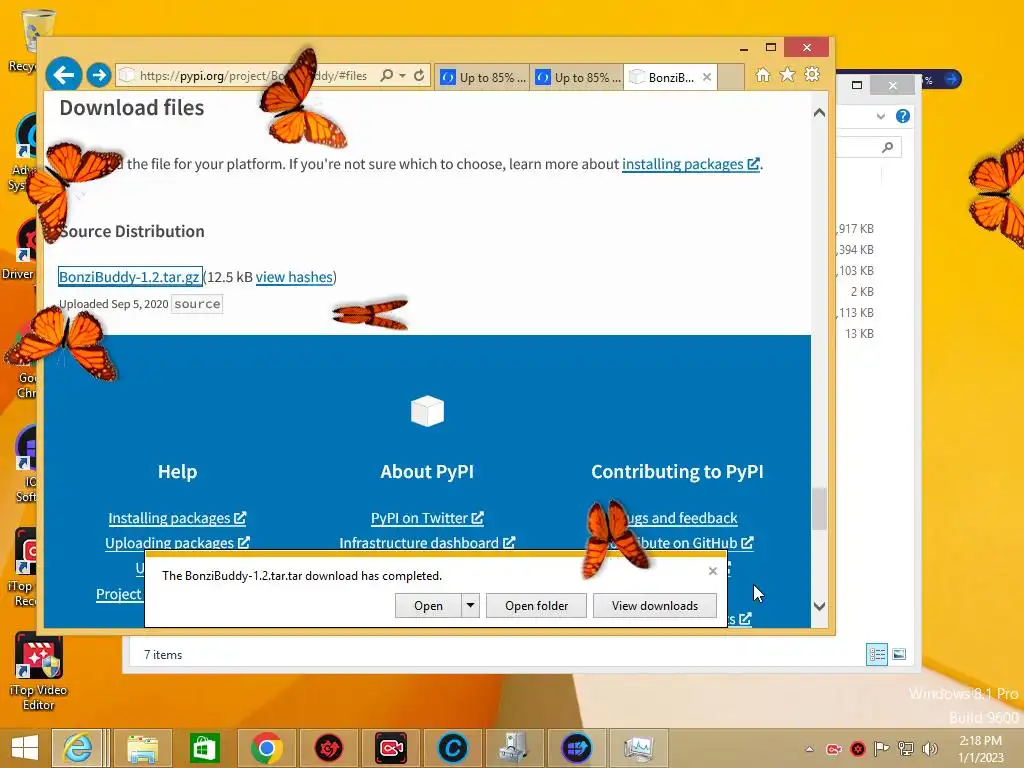Open the iTop Video Editor desktop shortcut
The height and width of the screenshot is (768, 1024).
[x=38, y=673]
